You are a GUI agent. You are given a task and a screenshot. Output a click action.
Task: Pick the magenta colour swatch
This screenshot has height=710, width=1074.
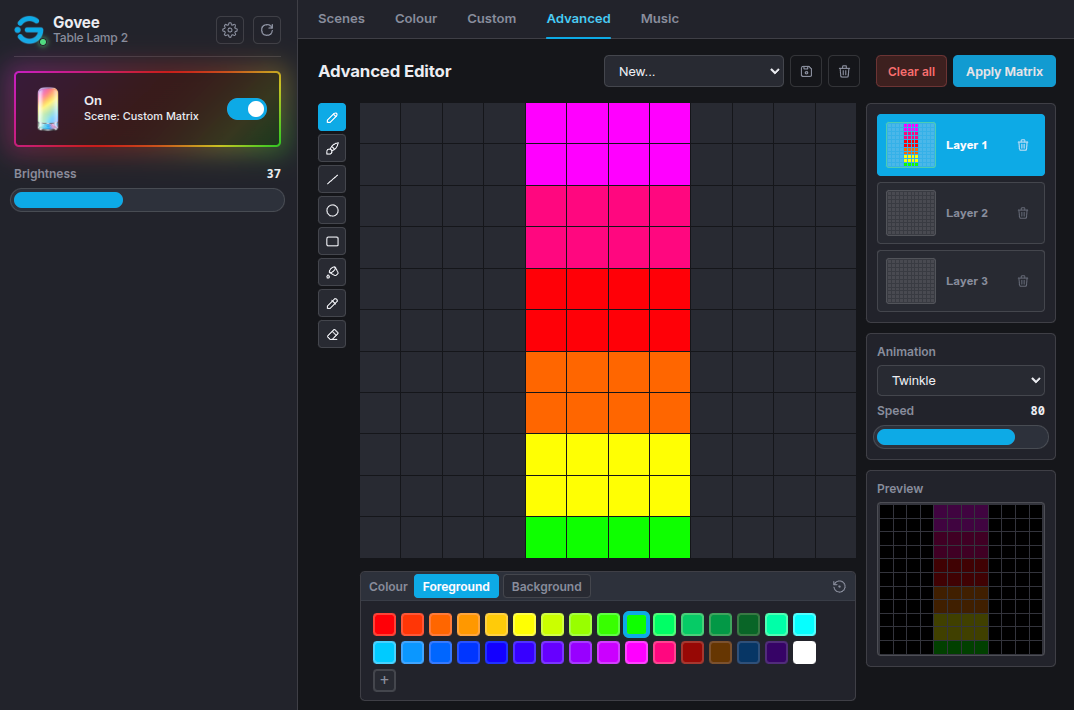tap(636, 652)
